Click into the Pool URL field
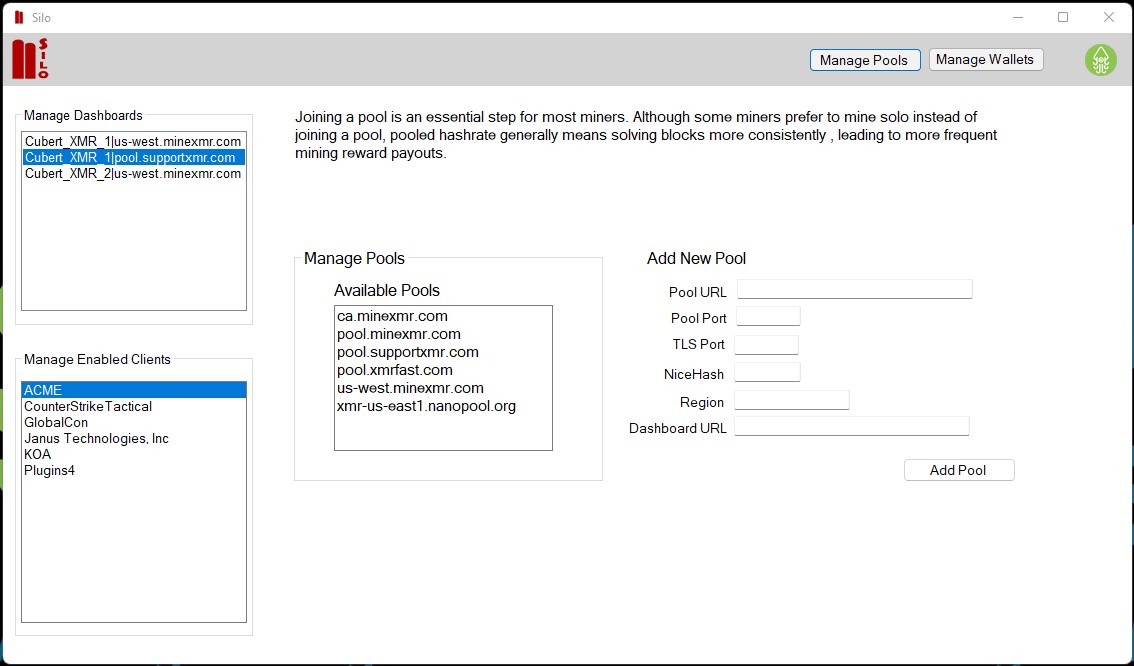This screenshot has width=1134, height=666. click(854, 290)
